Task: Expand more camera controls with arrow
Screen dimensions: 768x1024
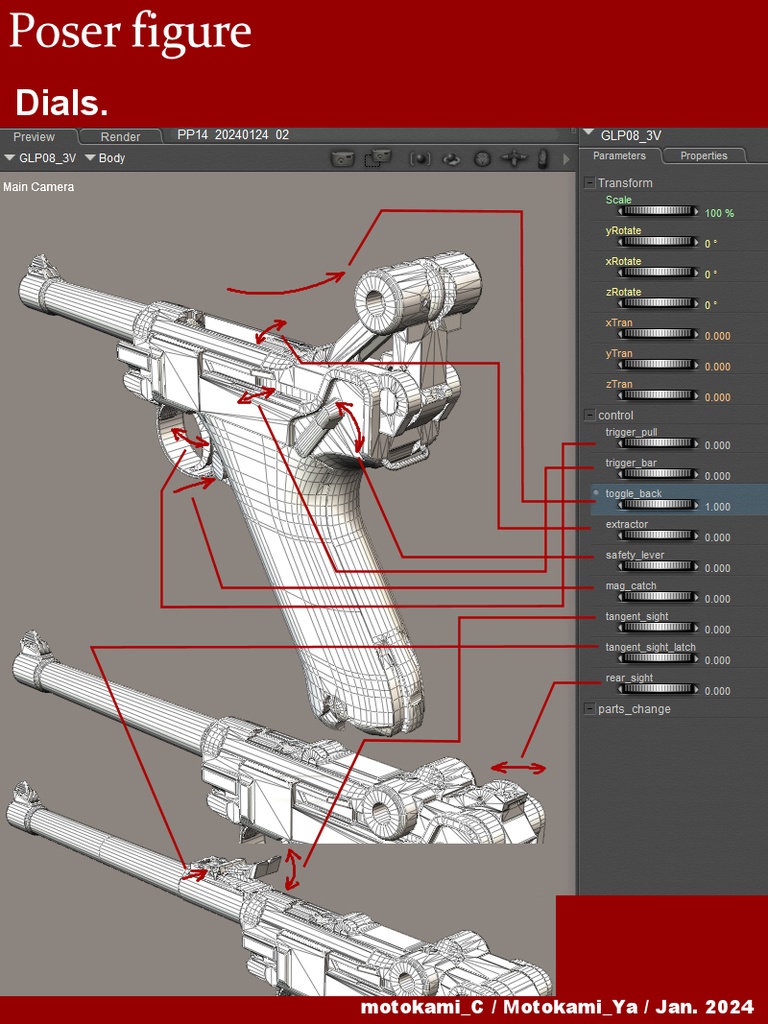Action: (566, 159)
